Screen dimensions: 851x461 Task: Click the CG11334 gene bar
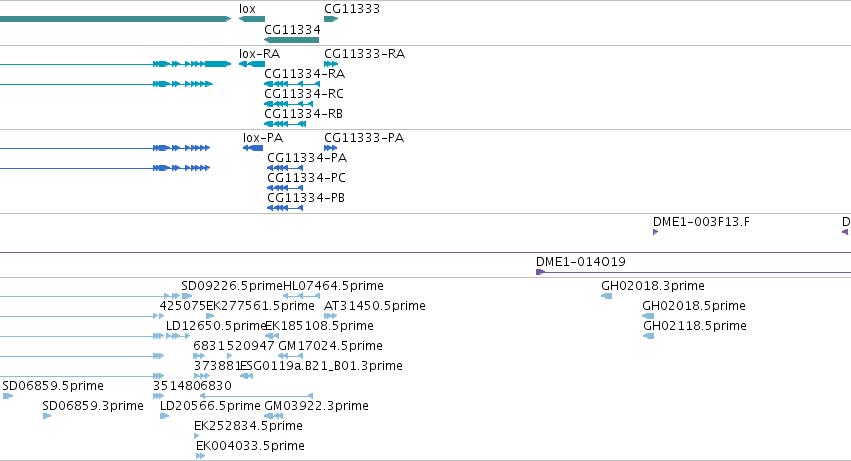coord(291,40)
